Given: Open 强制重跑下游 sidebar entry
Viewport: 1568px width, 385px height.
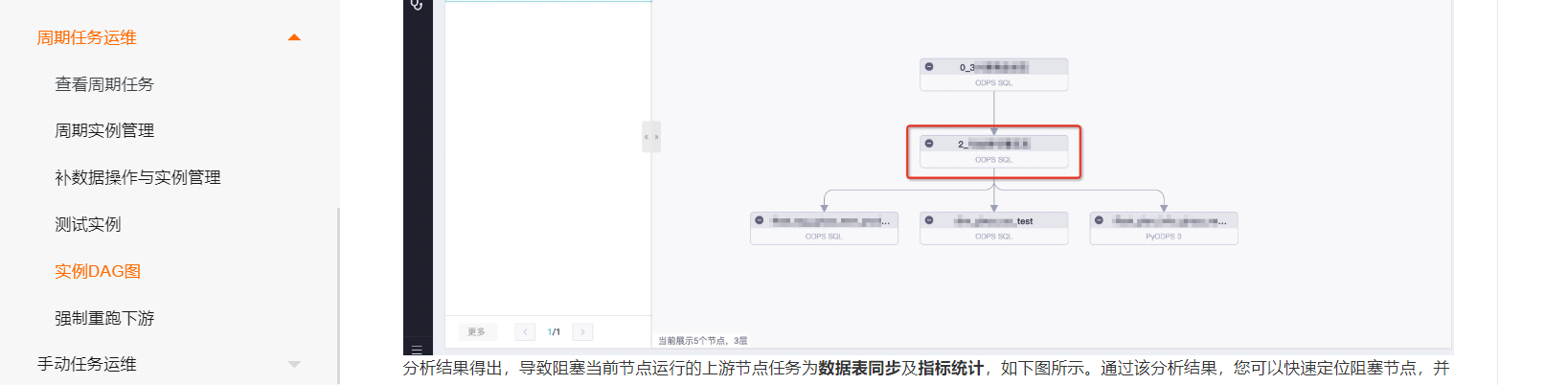Looking at the screenshot, I should 104,318.
